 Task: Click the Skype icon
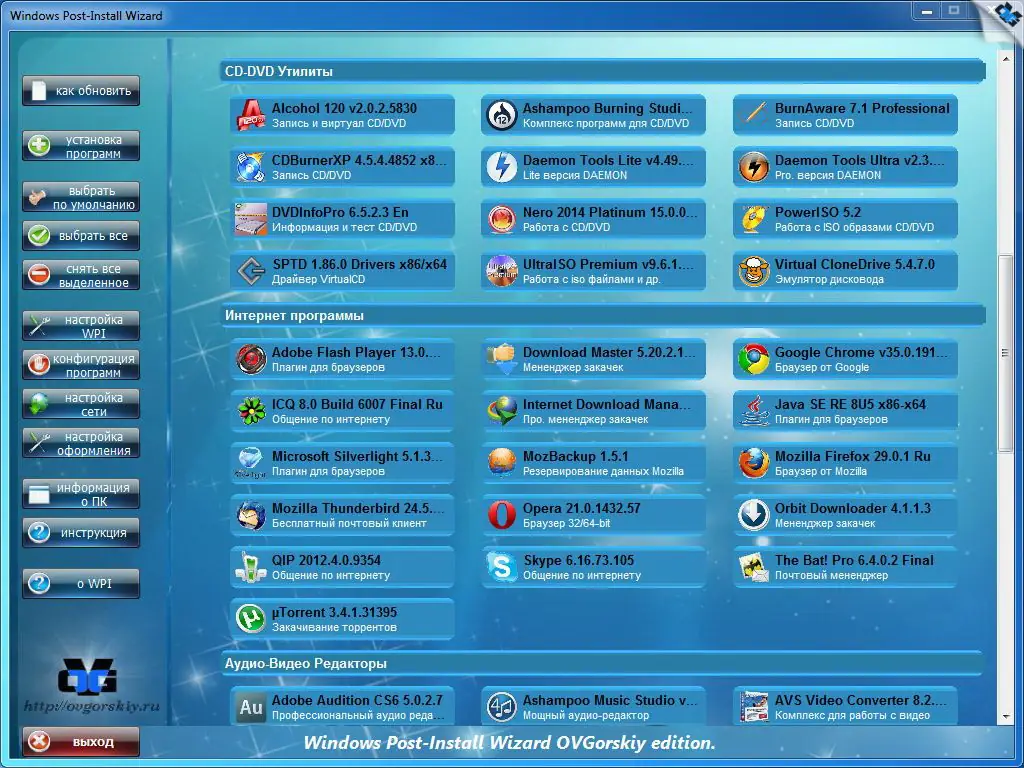tap(502, 567)
